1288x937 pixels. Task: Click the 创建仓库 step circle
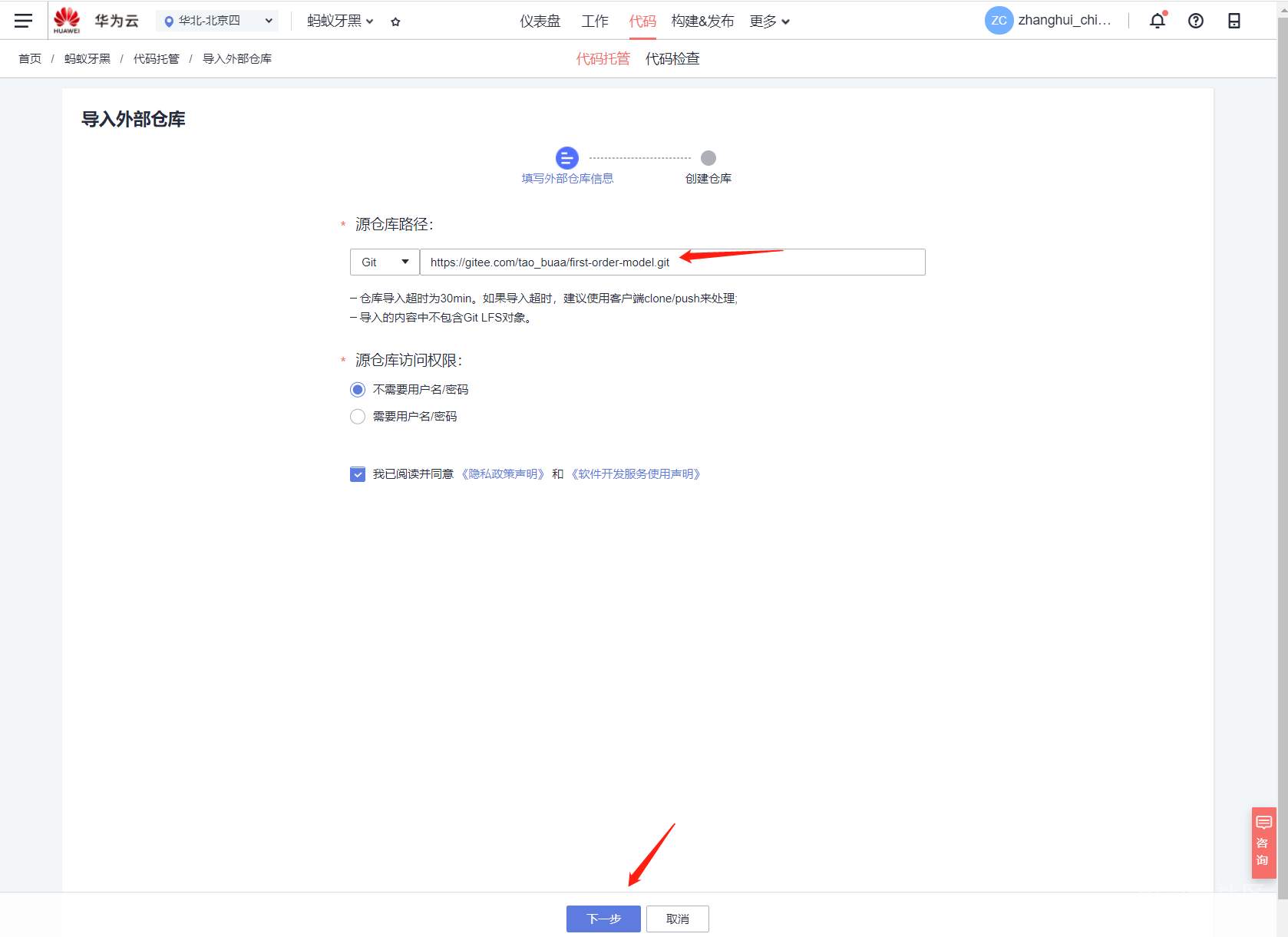[708, 158]
